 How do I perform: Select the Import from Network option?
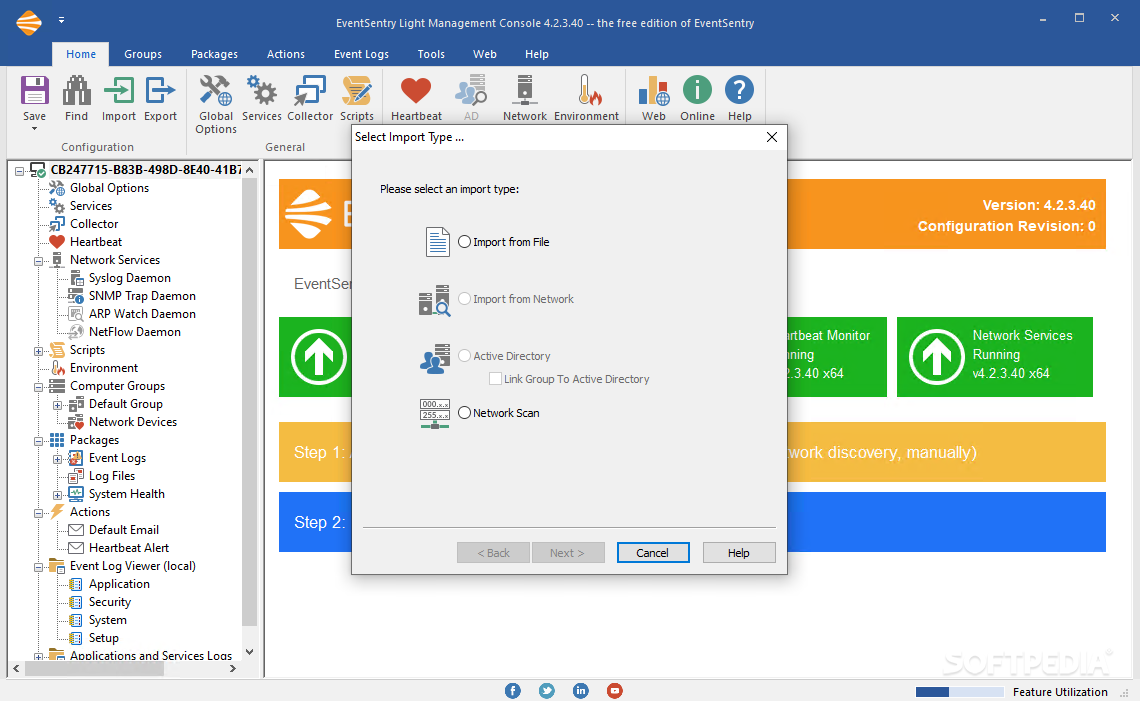pyautogui.click(x=465, y=298)
